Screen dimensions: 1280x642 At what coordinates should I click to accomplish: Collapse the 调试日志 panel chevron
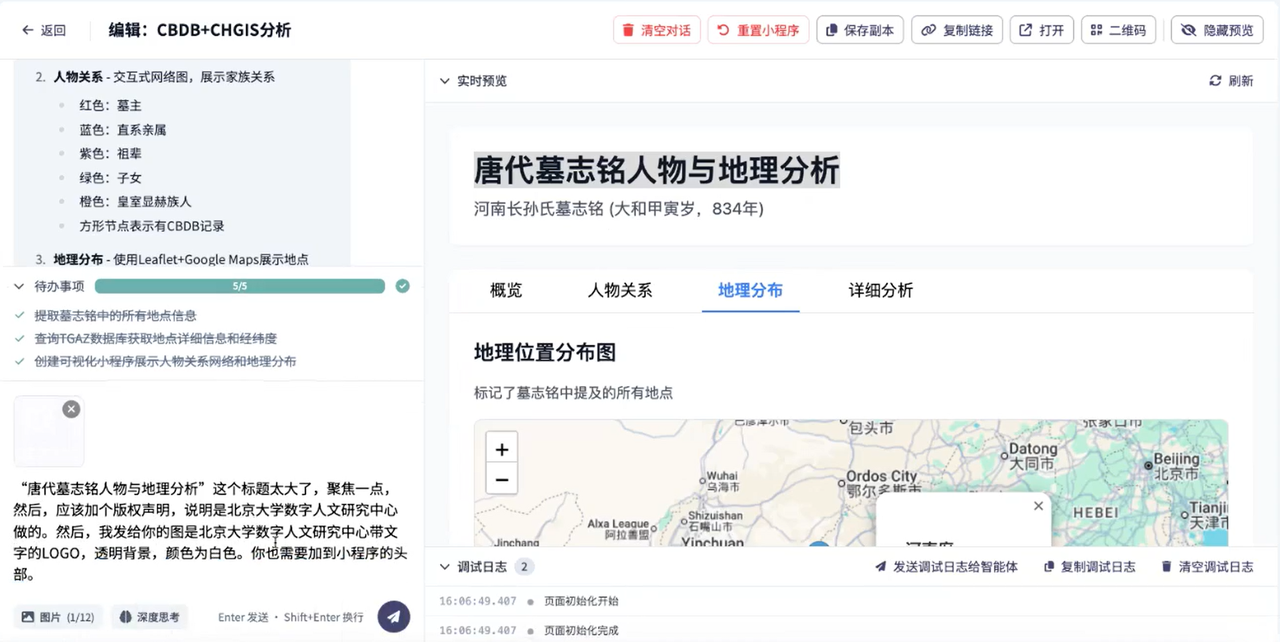pyautogui.click(x=444, y=567)
